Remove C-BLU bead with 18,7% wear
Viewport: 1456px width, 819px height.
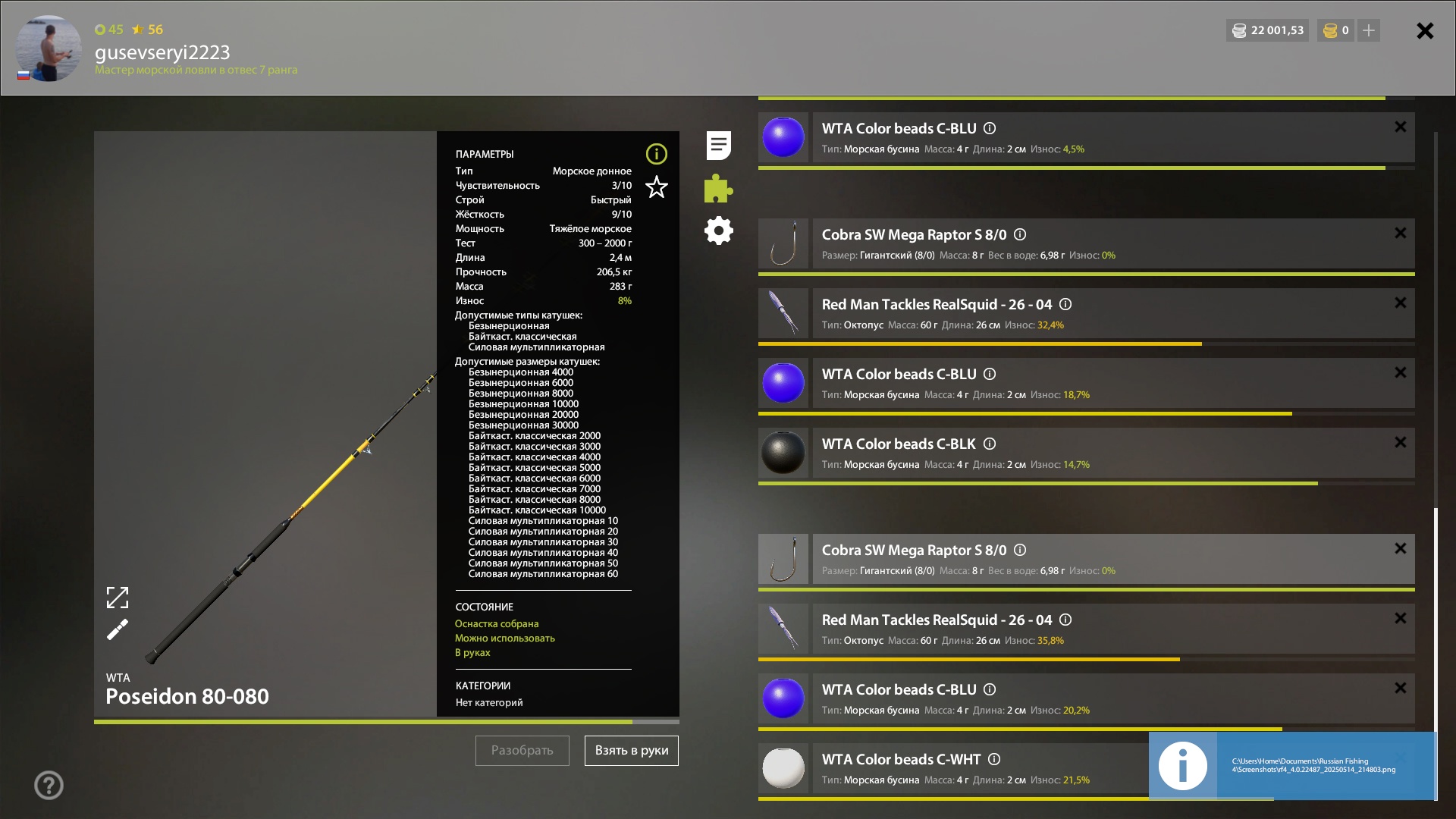(x=1400, y=372)
